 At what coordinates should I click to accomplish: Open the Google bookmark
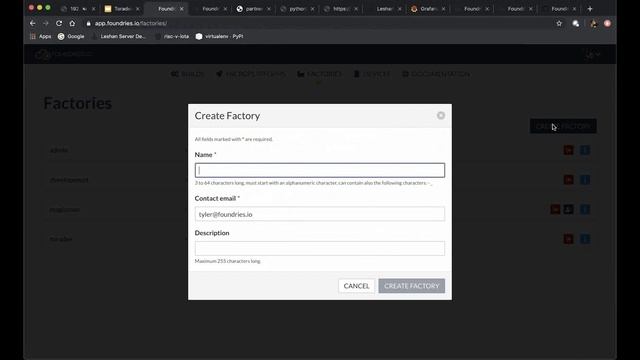pyautogui.click(x=71, y=36)
